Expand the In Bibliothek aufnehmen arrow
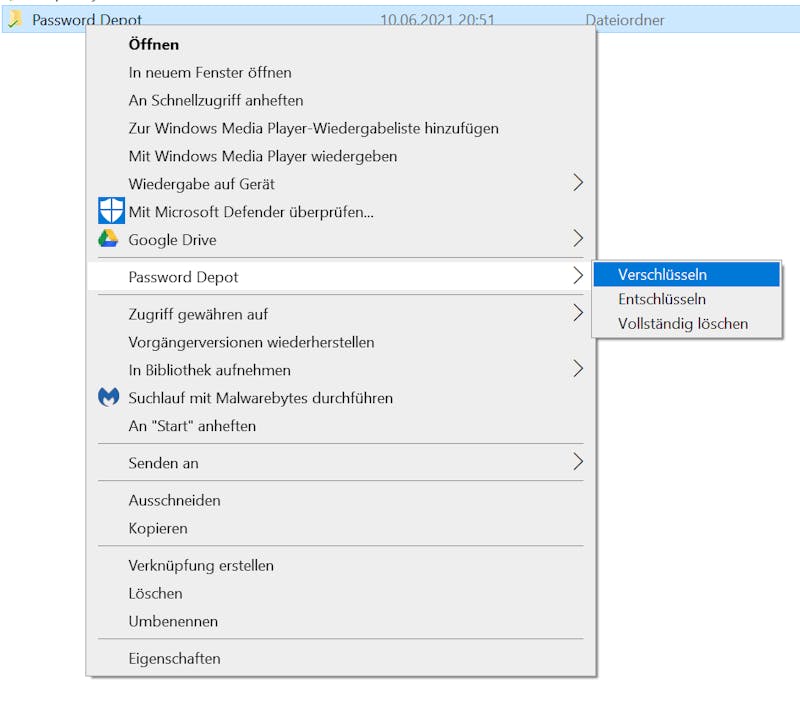This screenshot has width=800, height=701. [x=578, y=368]
